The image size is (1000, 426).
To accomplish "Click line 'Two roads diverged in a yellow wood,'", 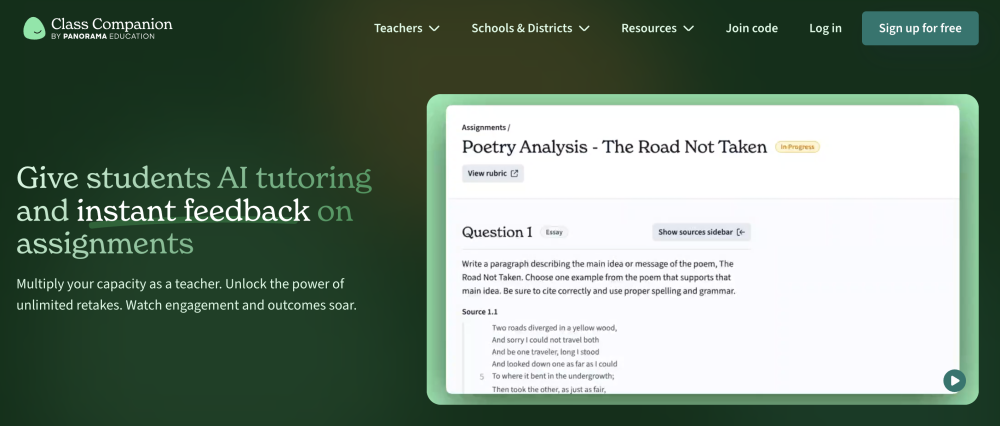I will (554, 328).
